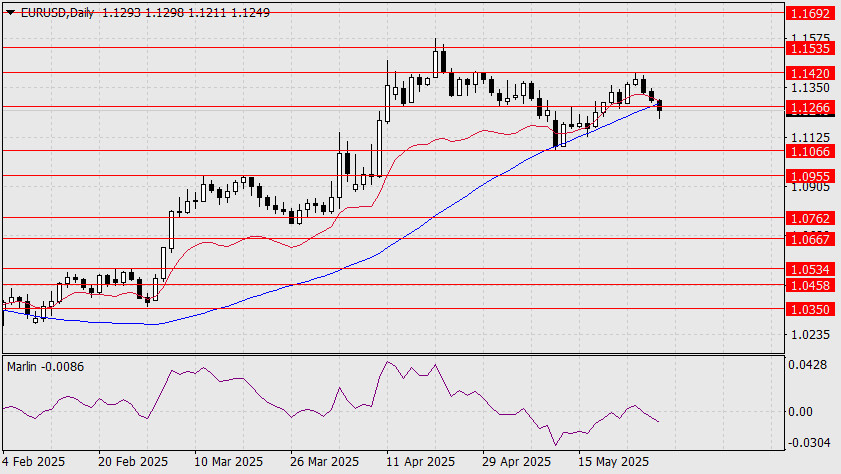Select the 1.0534 price level label
Image resolution: width=841 pixels, height=474 pixels.
tap(810, 269)
